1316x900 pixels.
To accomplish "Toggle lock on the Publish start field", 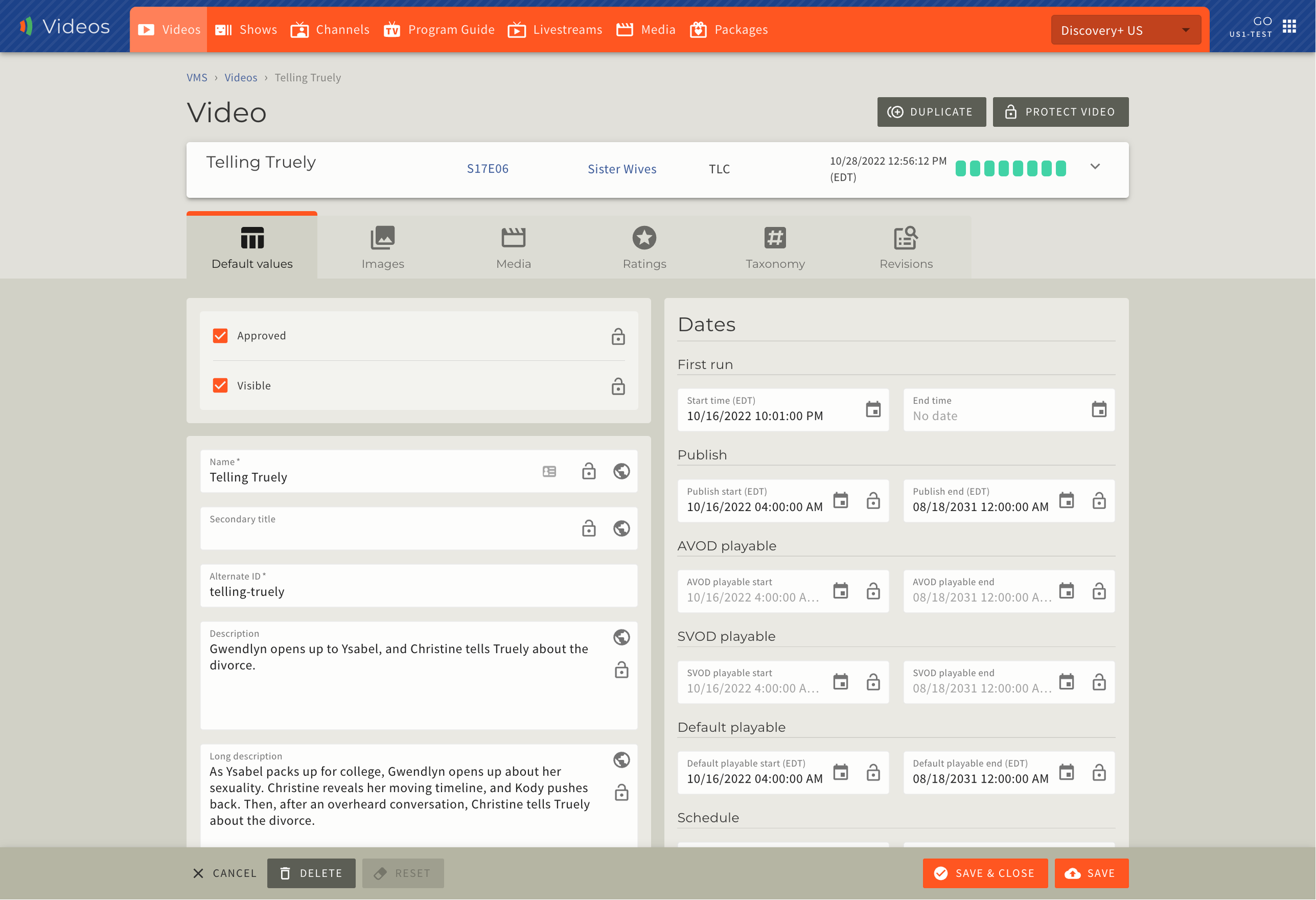I will click(x=873, y=501).
